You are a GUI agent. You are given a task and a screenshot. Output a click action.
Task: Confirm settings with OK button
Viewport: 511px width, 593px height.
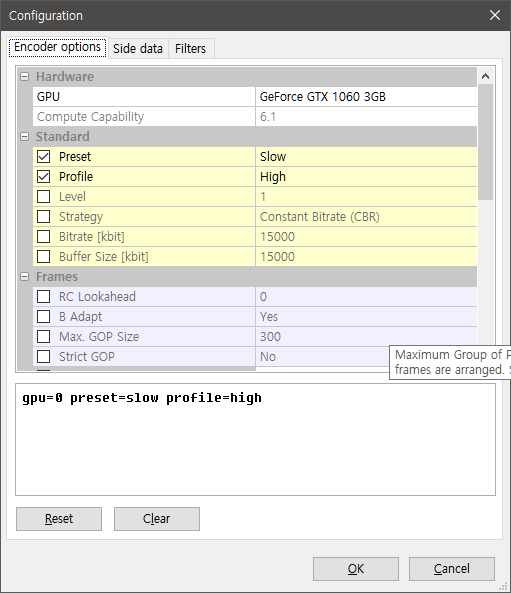(356, 569)
